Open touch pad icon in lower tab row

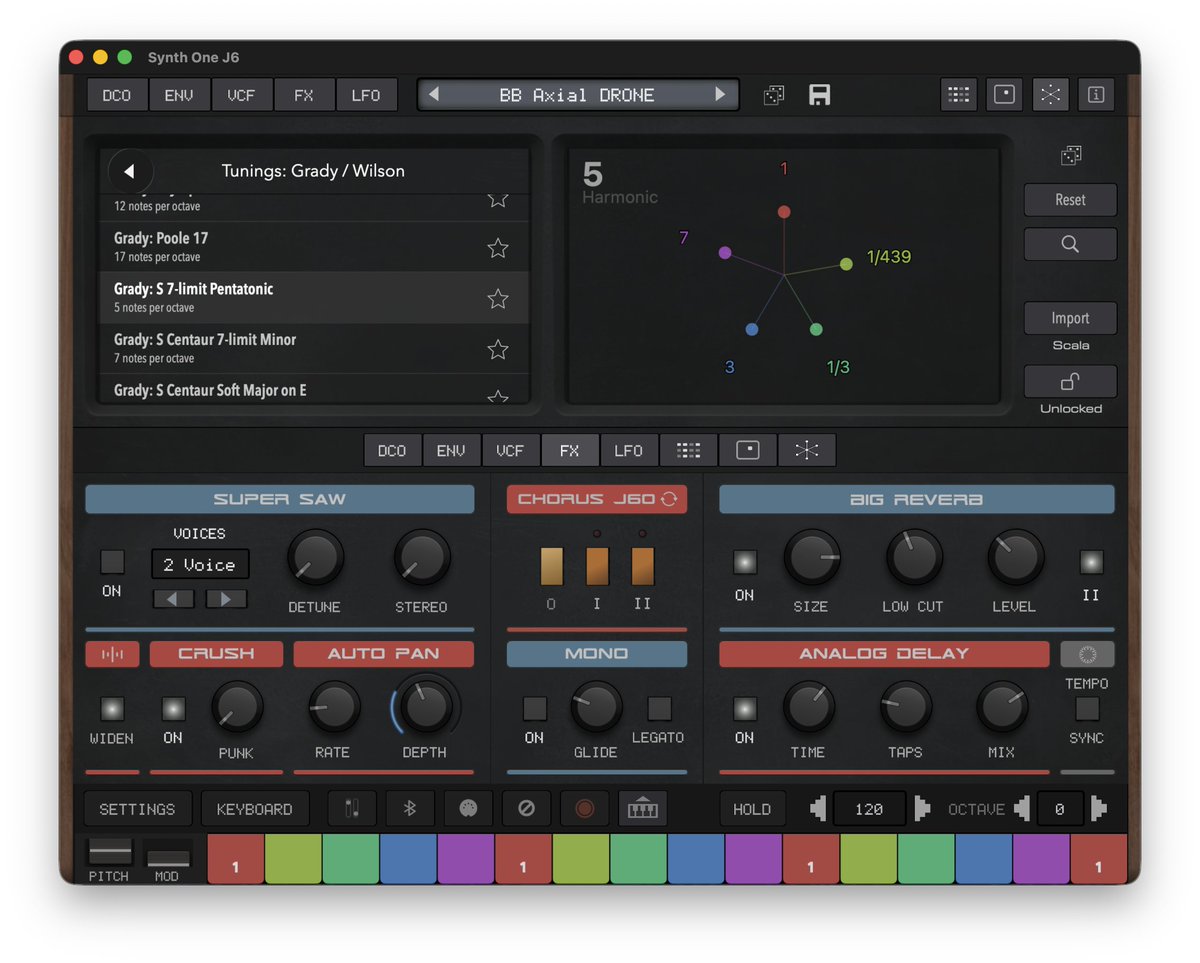[x=747, y=450]
